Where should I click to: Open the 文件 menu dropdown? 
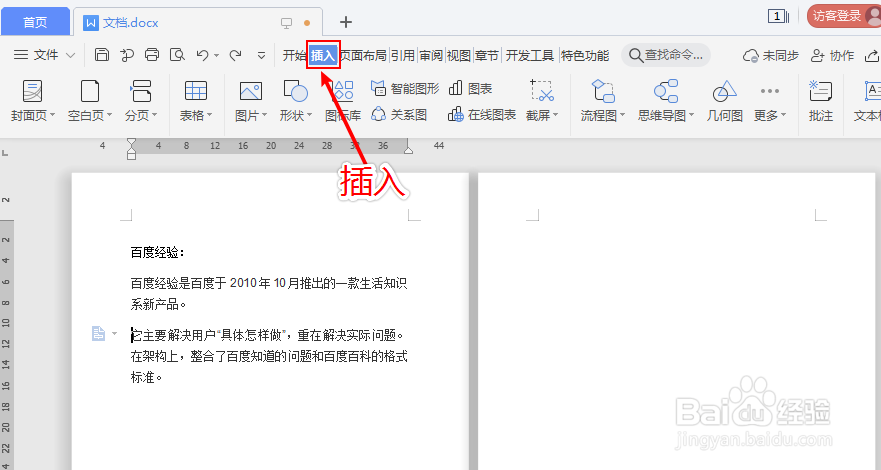(x=44, y=54)
